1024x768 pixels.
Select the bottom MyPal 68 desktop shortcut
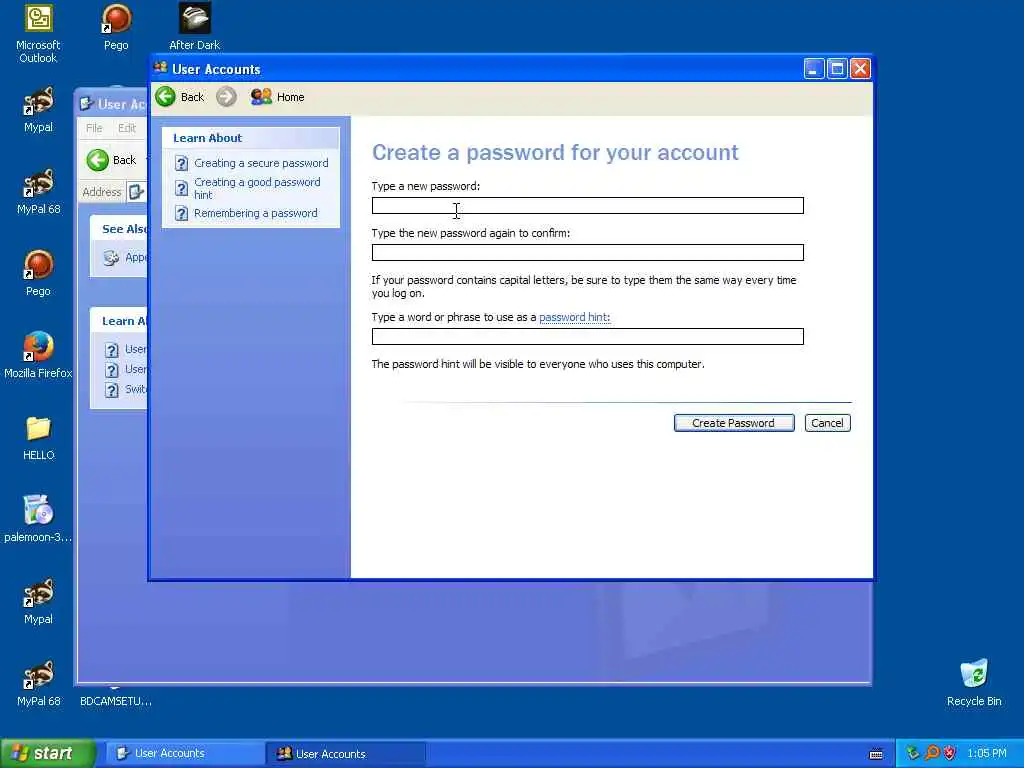pos(39,684)
